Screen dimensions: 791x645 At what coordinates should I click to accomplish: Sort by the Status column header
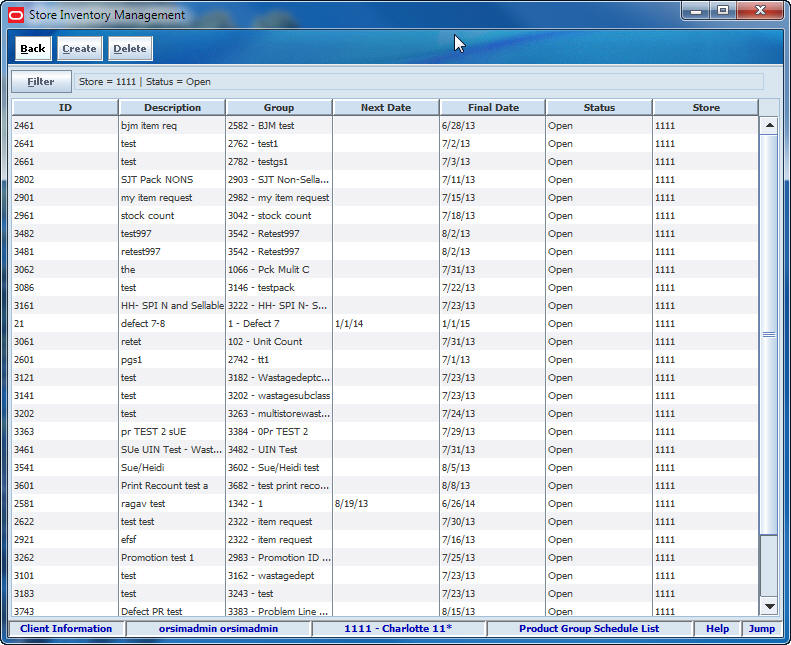[x=599, y=107]
